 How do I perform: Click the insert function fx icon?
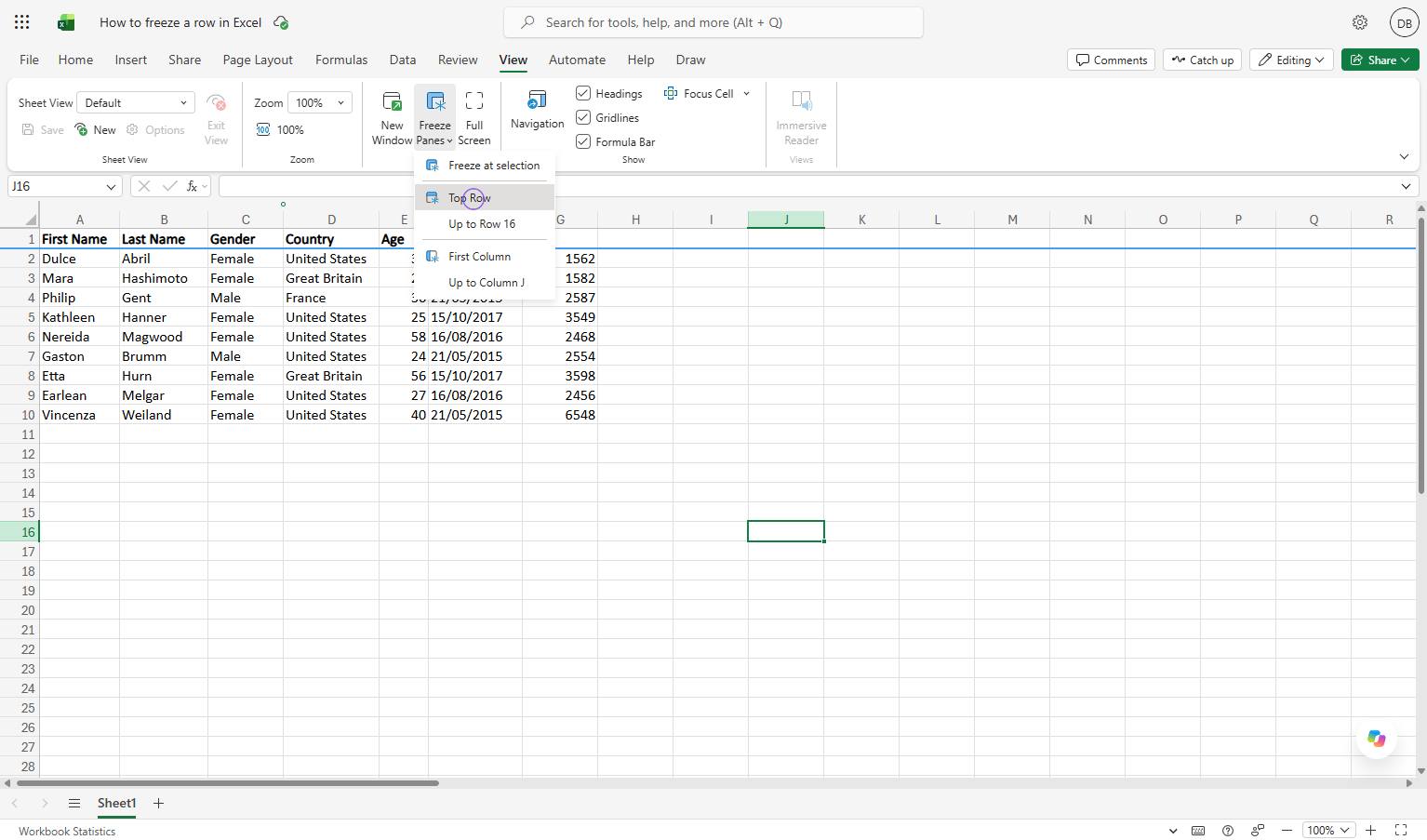point(192,186)
